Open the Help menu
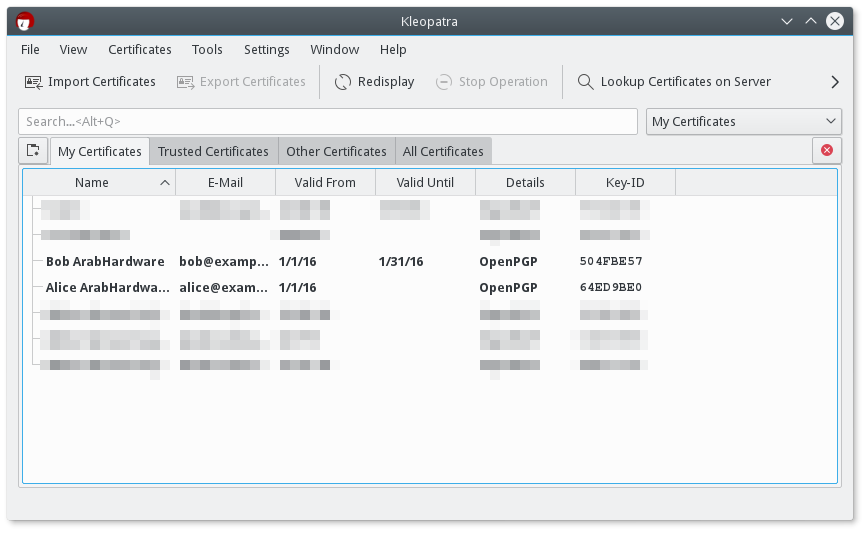Image resolution: width=866 pixels, height=533 pixels. click(x=393, y=50)
